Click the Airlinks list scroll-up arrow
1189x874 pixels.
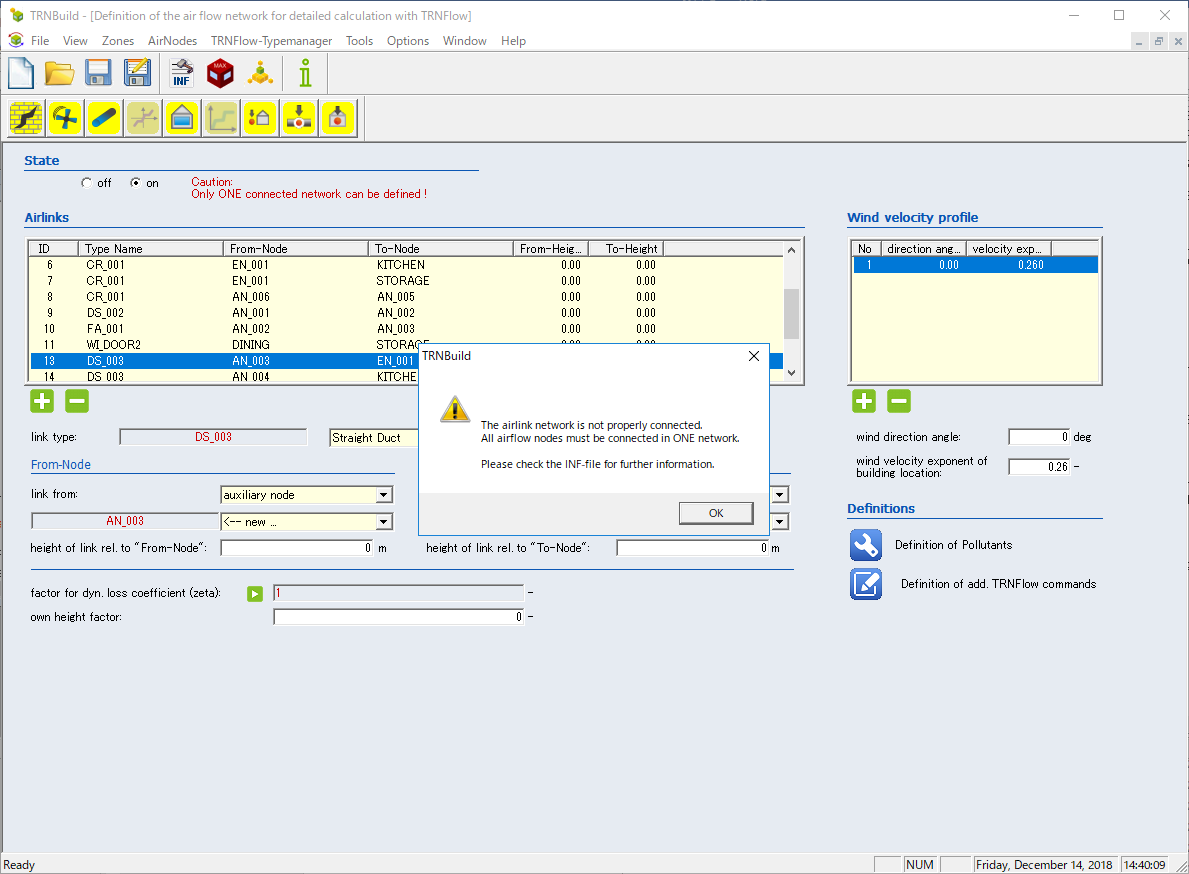pyautogui.click(x=791, y=249)
